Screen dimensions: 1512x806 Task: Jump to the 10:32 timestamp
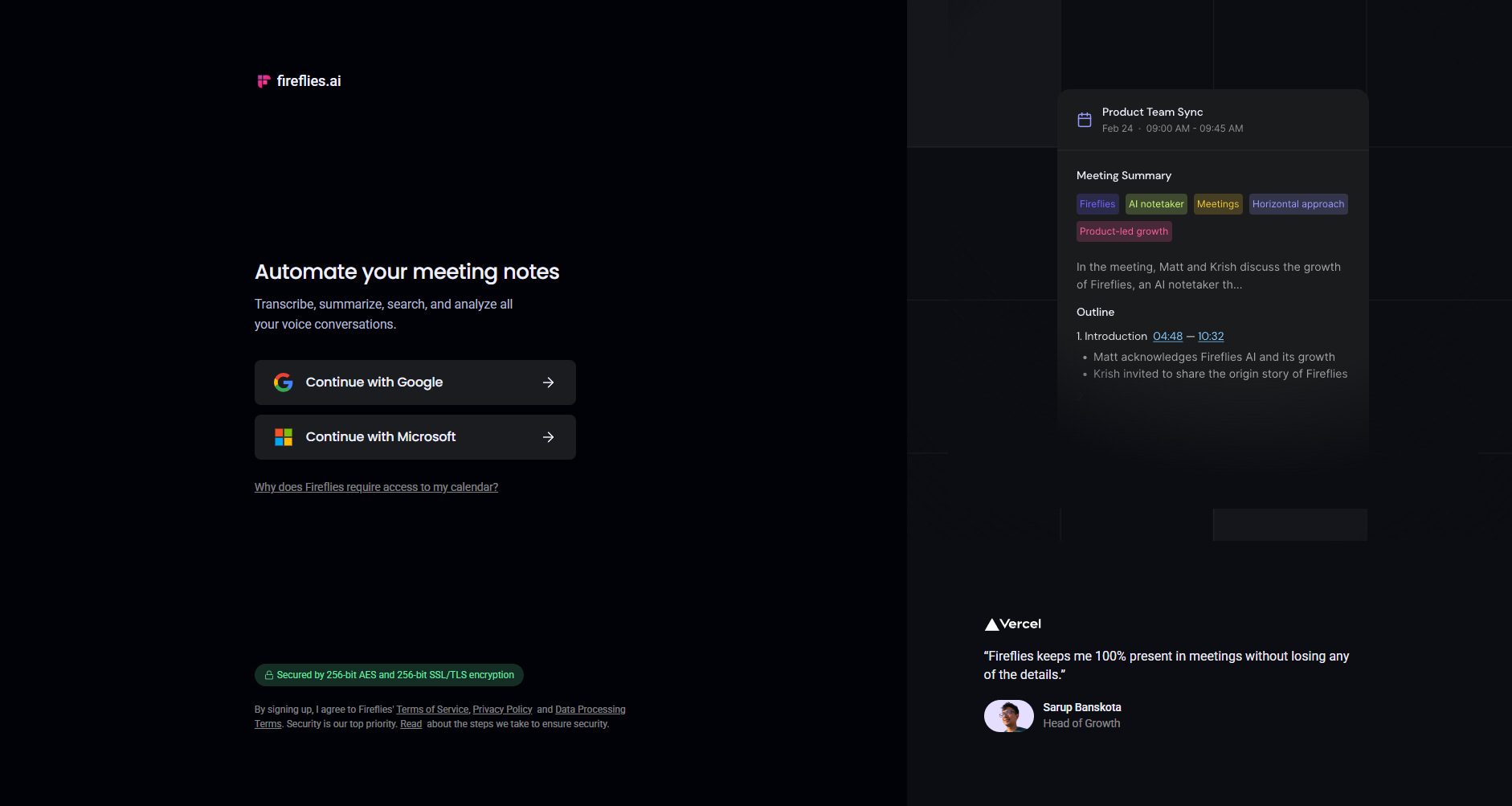1211,337
